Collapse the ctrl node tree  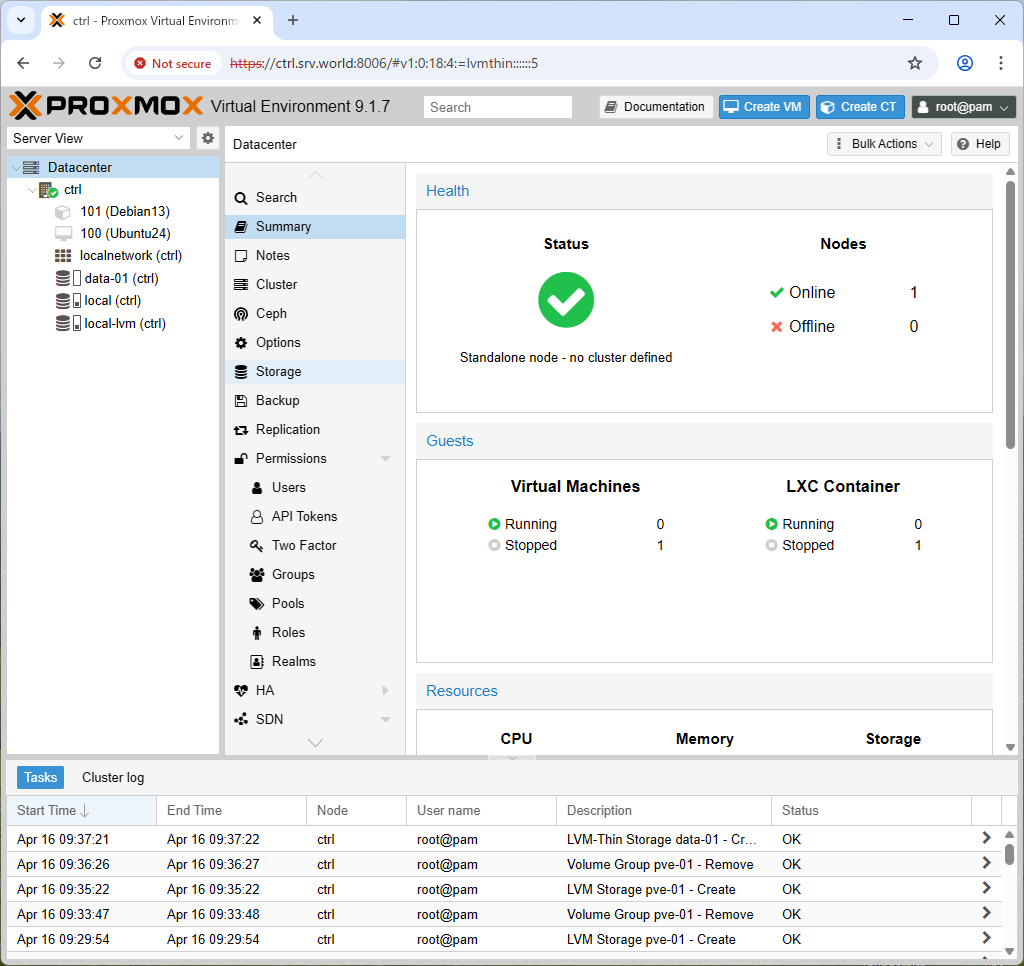(x=31, y=190)
